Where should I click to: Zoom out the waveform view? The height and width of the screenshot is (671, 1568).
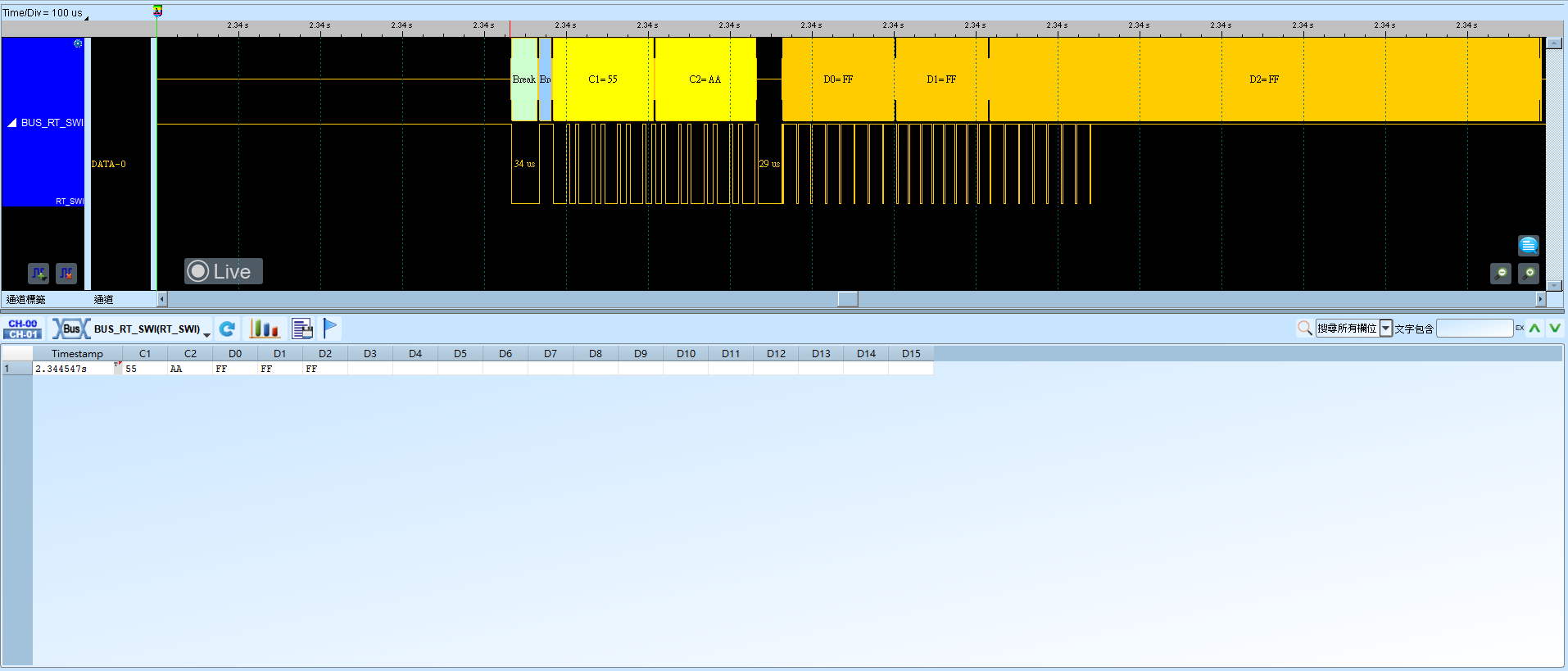coord(1501,274)
